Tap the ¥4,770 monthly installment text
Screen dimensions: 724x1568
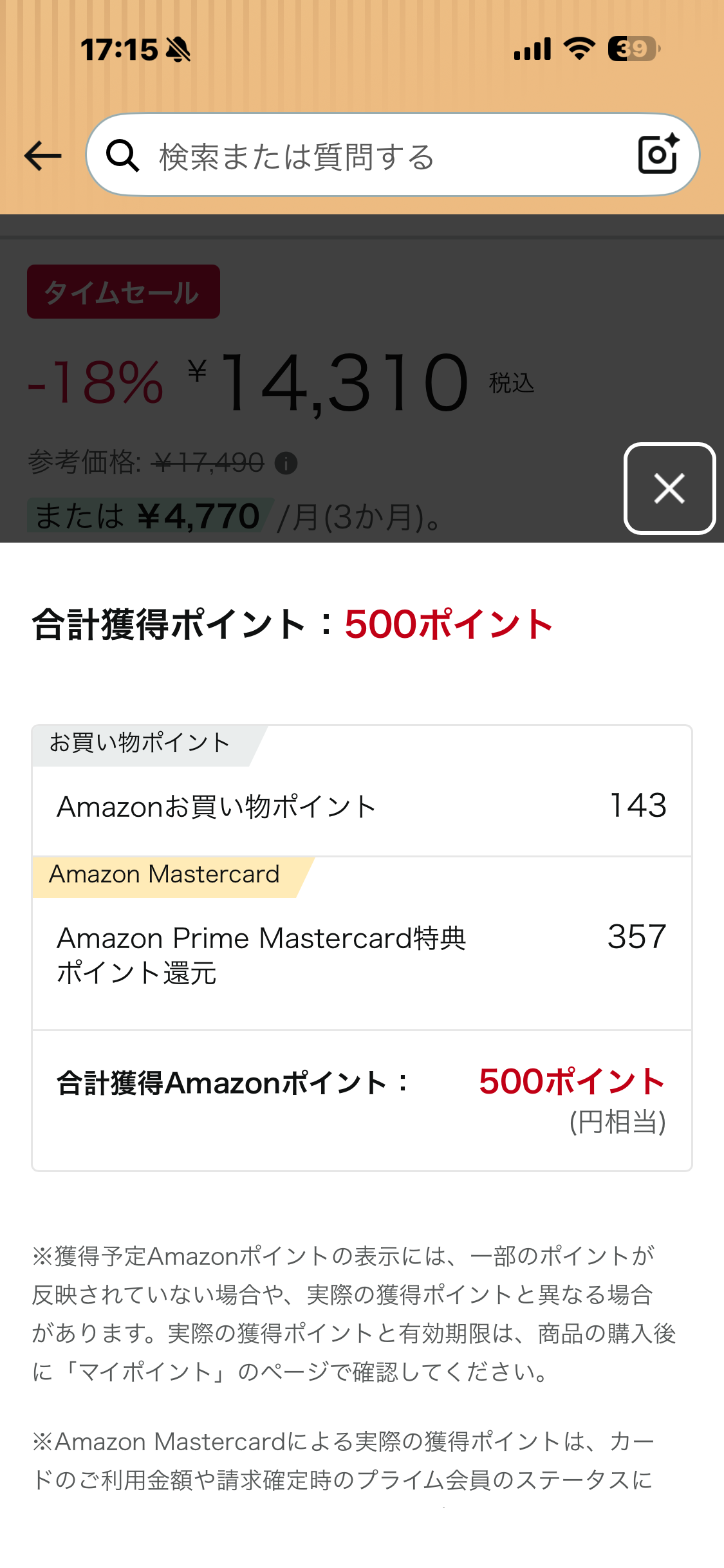pyautogui.click(x=200, y=516)
